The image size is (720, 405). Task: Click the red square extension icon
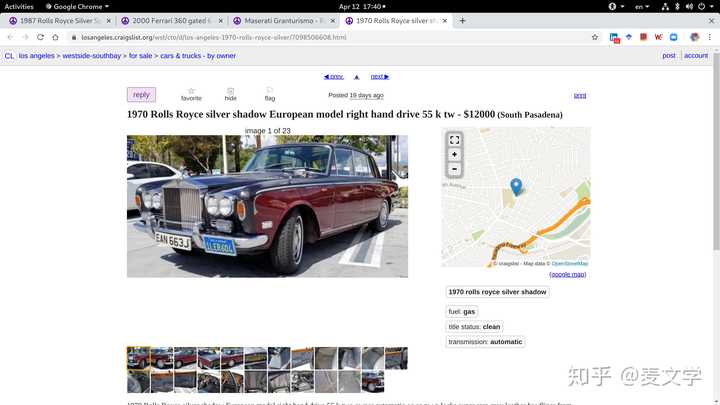(x=643, y=37)
